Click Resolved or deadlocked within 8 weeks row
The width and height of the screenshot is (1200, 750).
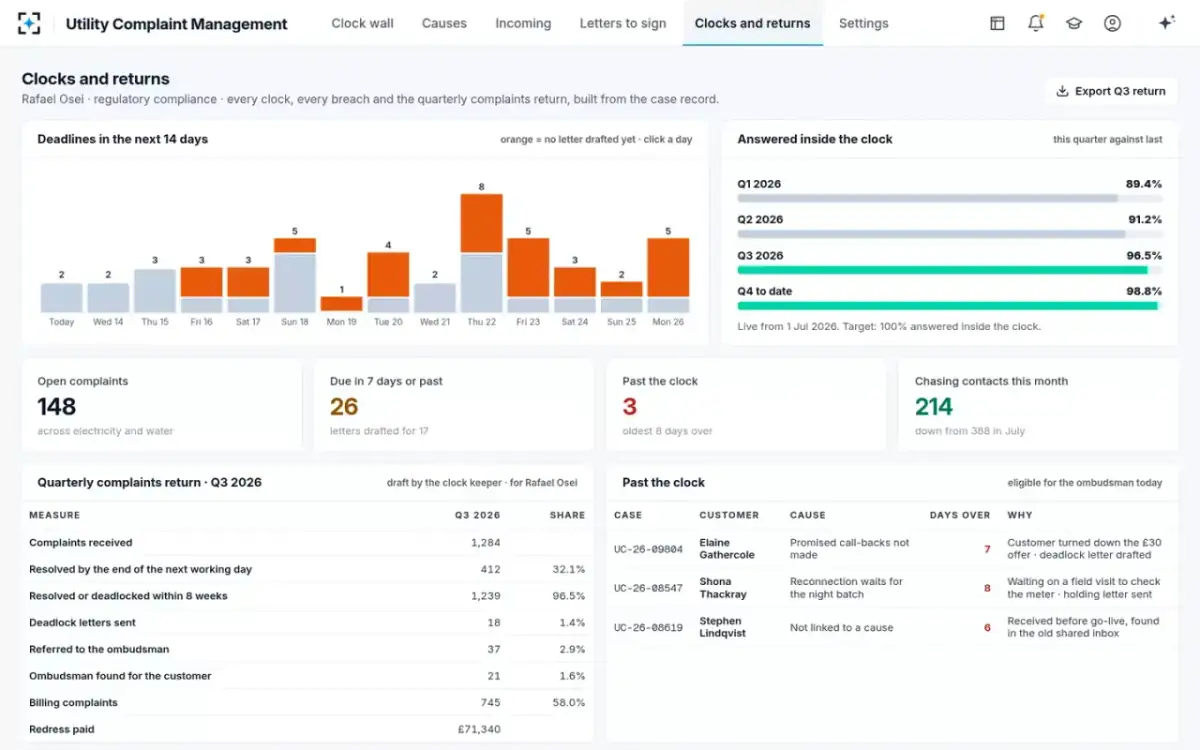(x=307, y=596)
